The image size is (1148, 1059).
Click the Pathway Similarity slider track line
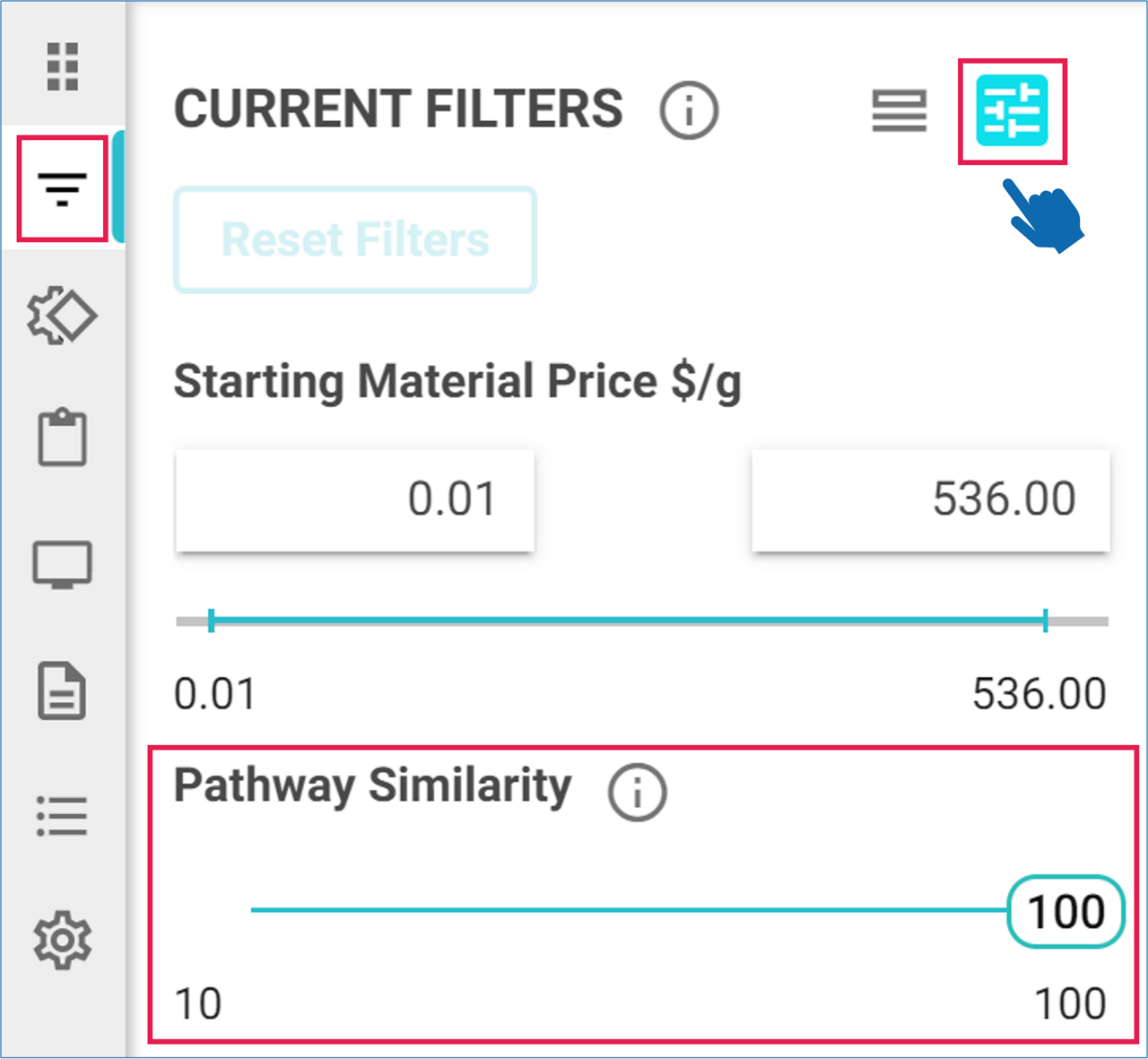628,910
